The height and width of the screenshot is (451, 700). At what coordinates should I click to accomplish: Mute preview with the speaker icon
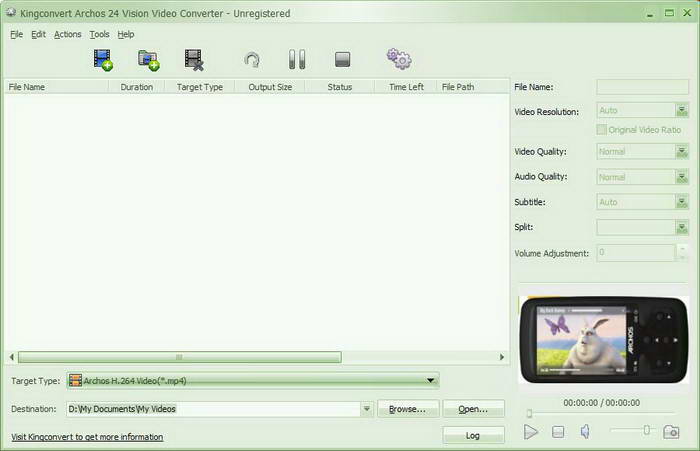(x=585, y=432)
